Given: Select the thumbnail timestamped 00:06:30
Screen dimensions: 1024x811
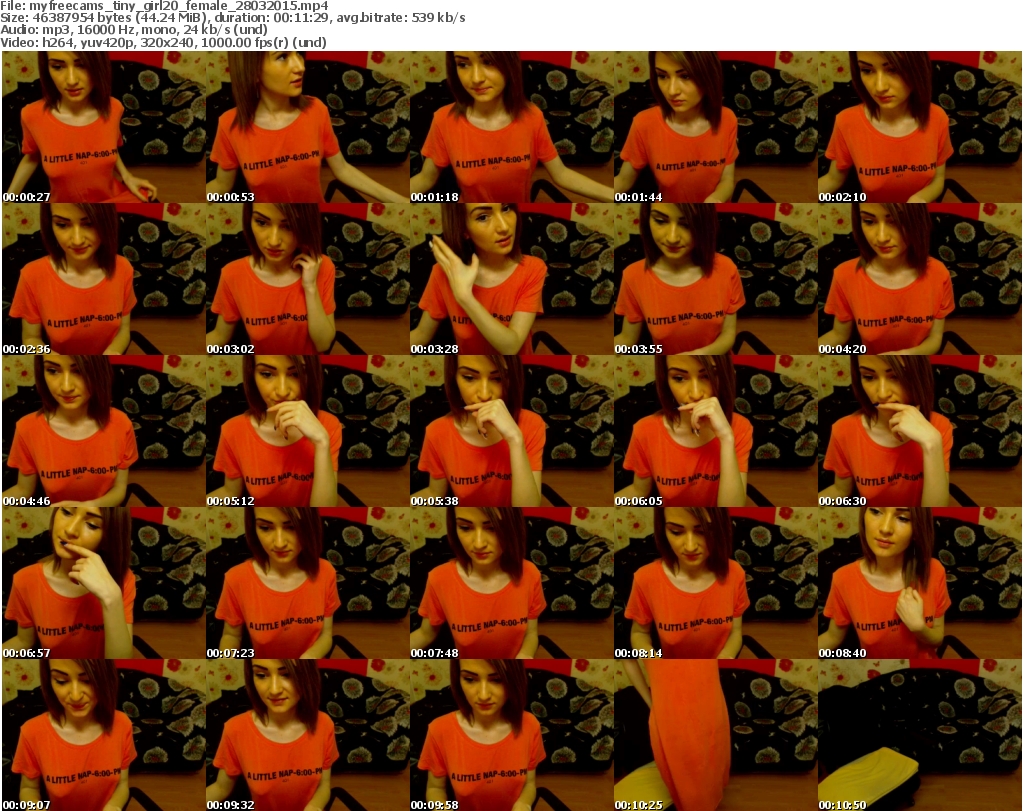Looking at the screenshot, I should pos(920,432).
